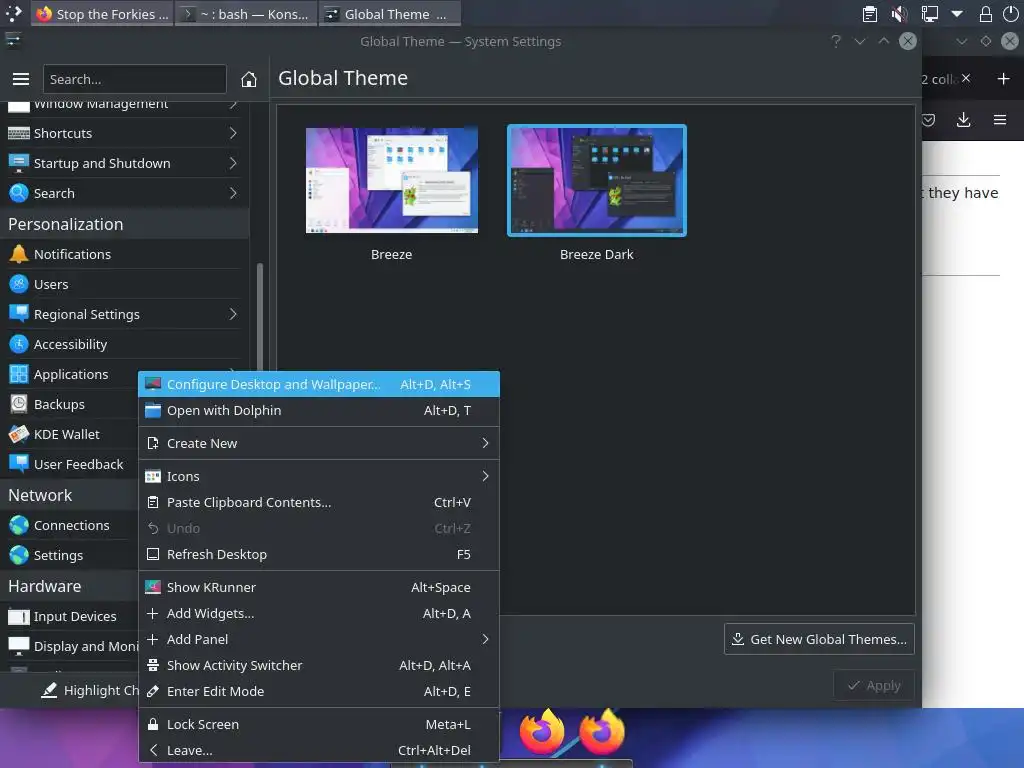Open the KDE application launcher icon
The image size is (1024, 768).
coord(14,14)
